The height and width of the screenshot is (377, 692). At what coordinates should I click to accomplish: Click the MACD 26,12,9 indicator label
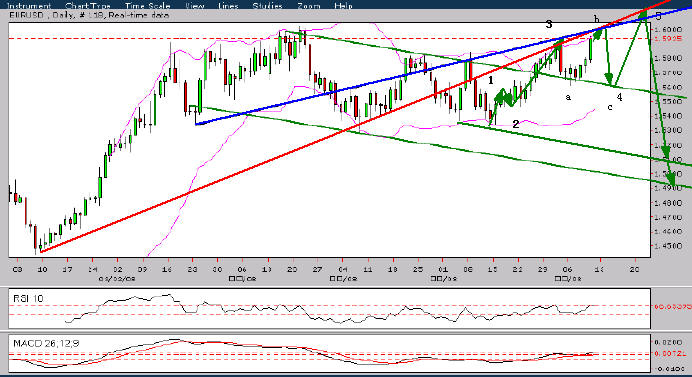tap(46, 343)
